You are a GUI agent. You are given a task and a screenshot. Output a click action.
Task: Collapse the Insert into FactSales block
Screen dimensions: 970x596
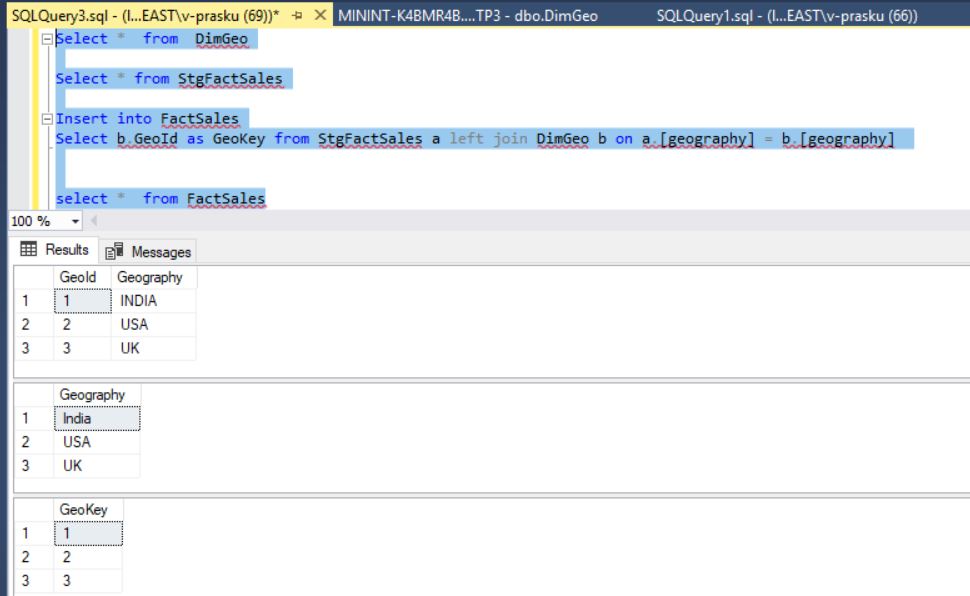click(x=47, y=119)
